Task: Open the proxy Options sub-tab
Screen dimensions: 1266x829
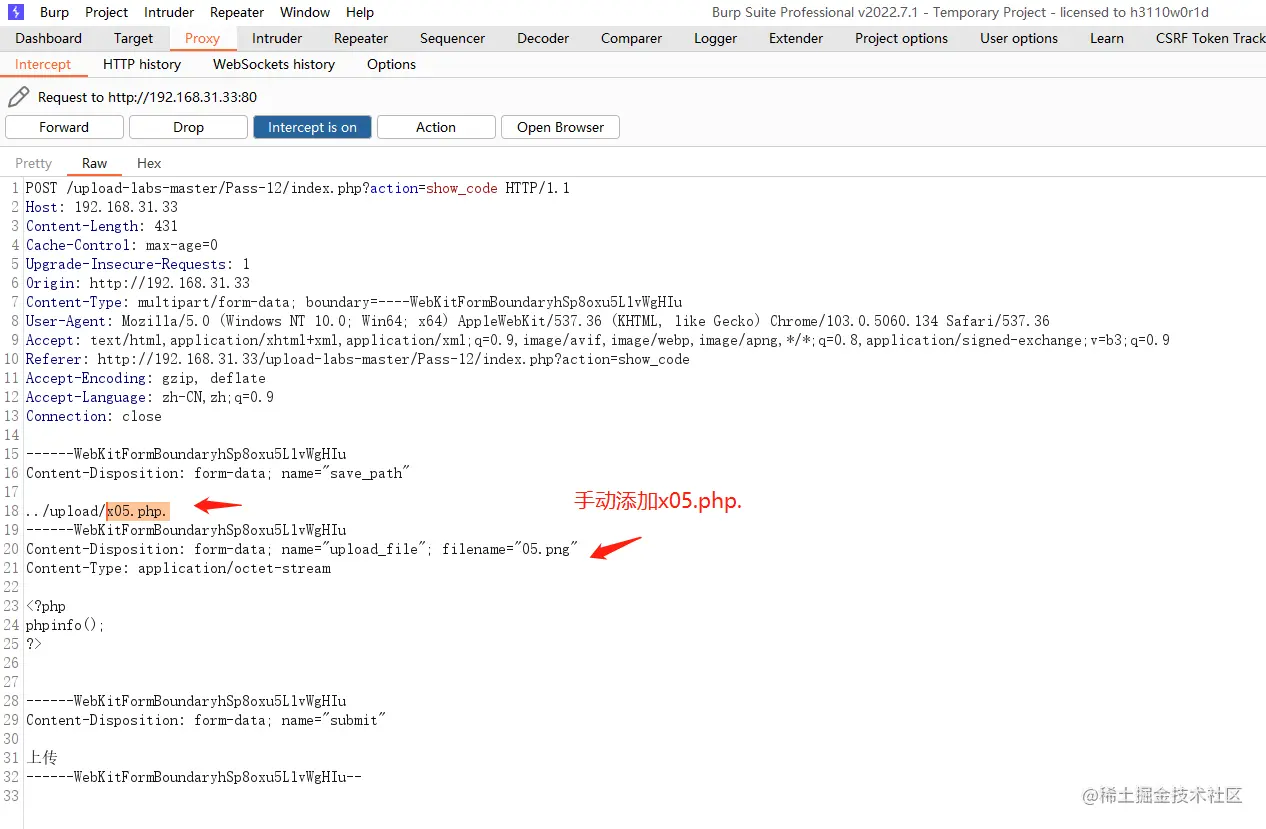Action: 391,64
